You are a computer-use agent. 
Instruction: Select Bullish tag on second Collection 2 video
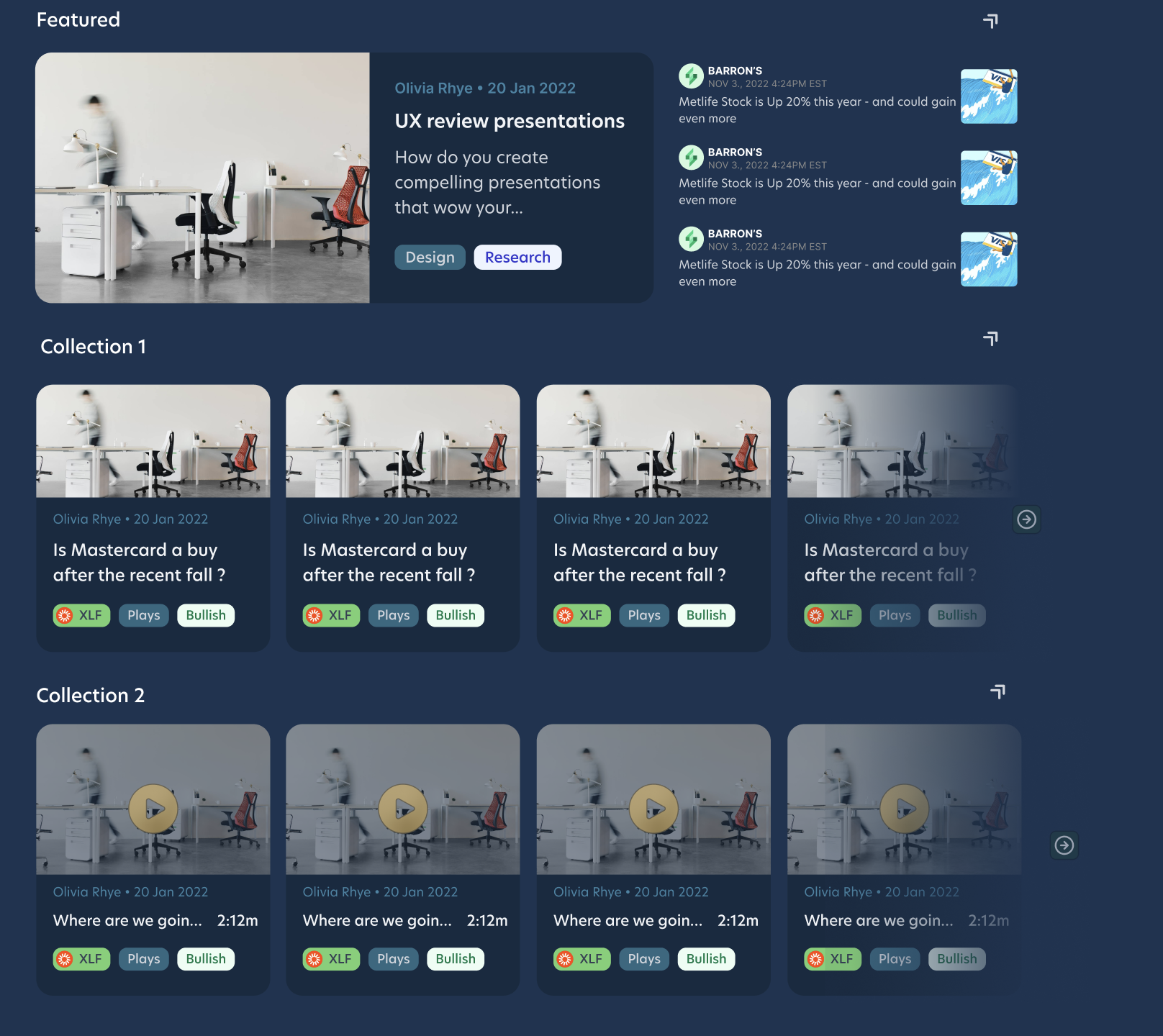(x=456, y=959)
